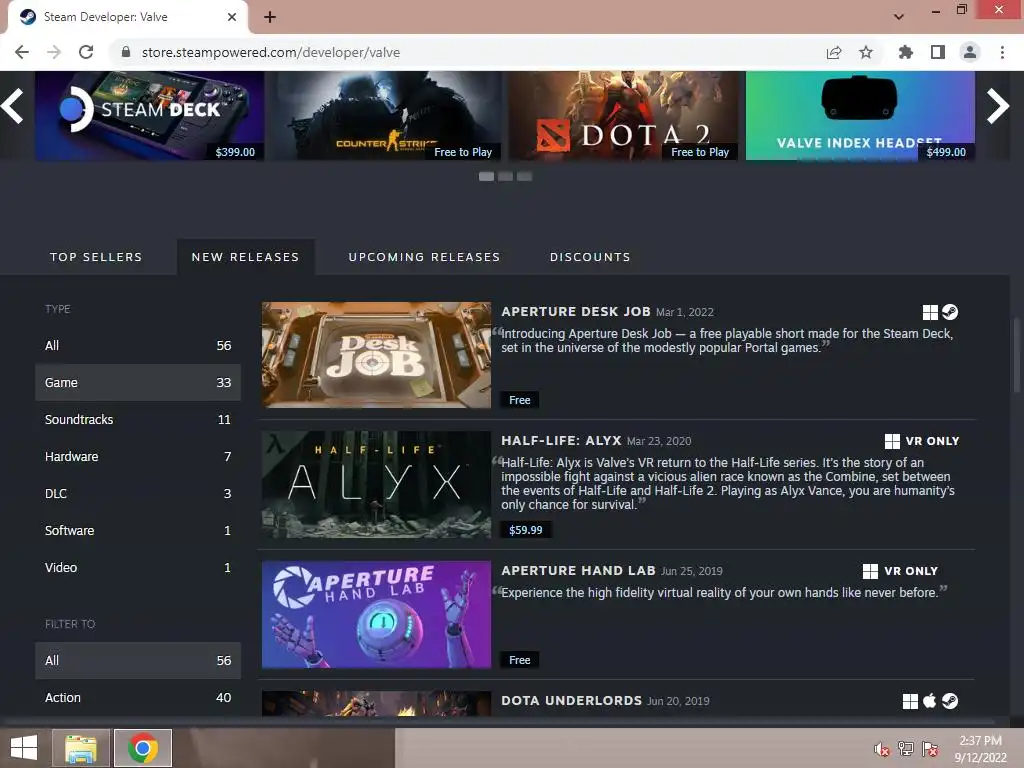Open the tab search chevron

899,17
